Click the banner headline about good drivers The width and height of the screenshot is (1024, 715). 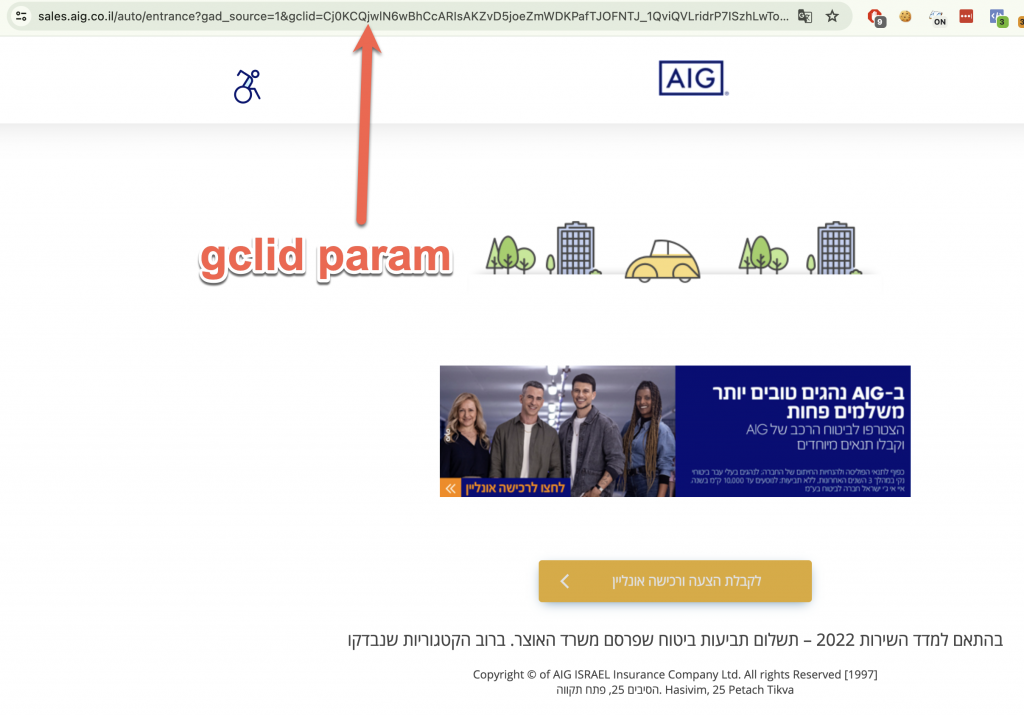tap(808, 402)
